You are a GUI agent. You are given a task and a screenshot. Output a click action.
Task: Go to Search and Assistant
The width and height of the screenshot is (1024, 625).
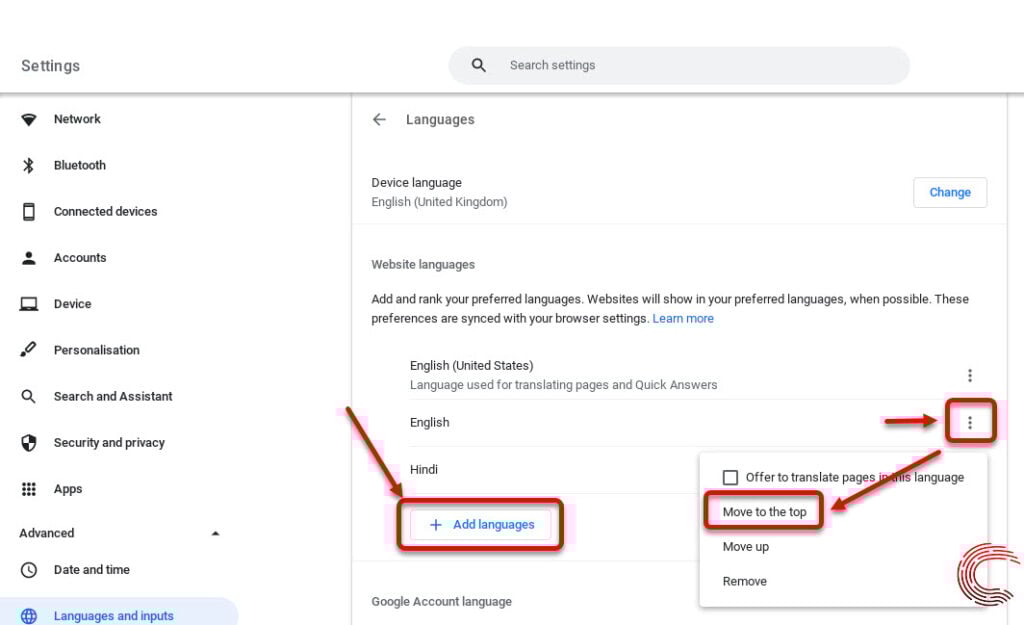[x=113, y=396]
